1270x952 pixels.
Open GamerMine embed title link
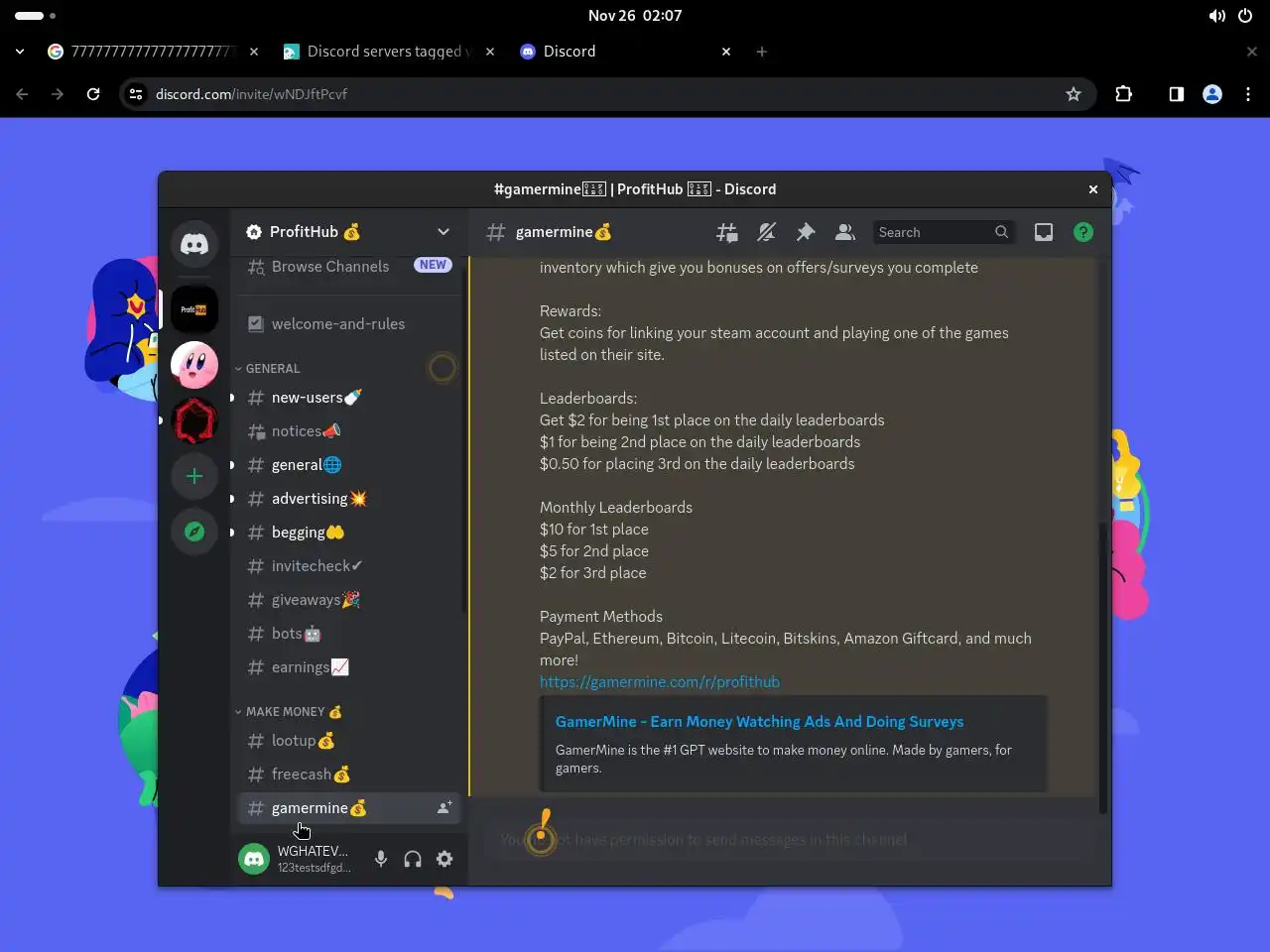click(x=759, y=722)
